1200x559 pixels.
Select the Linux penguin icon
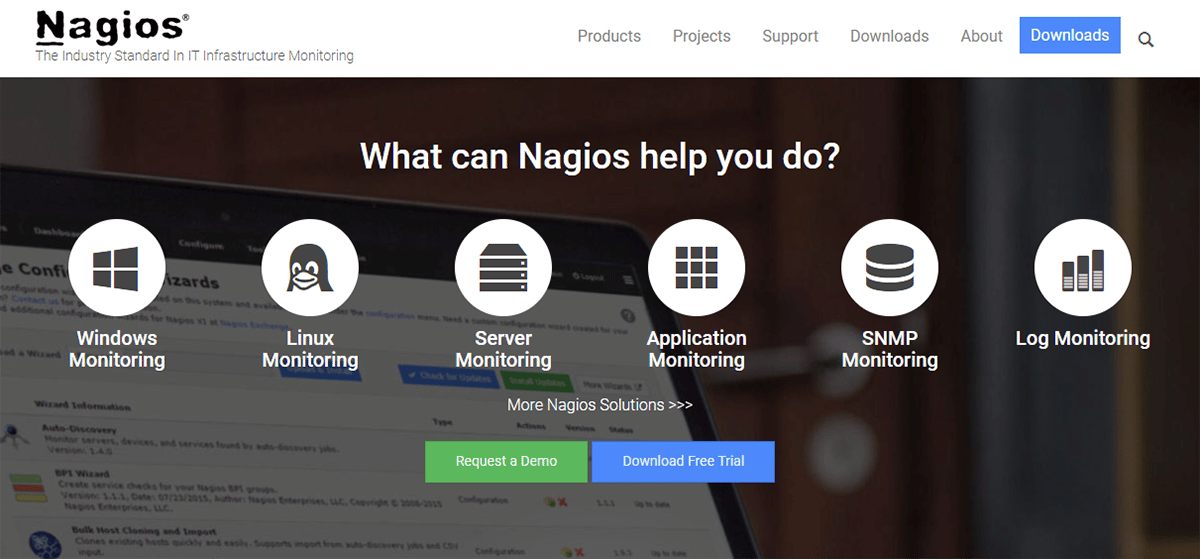(309, 268)
